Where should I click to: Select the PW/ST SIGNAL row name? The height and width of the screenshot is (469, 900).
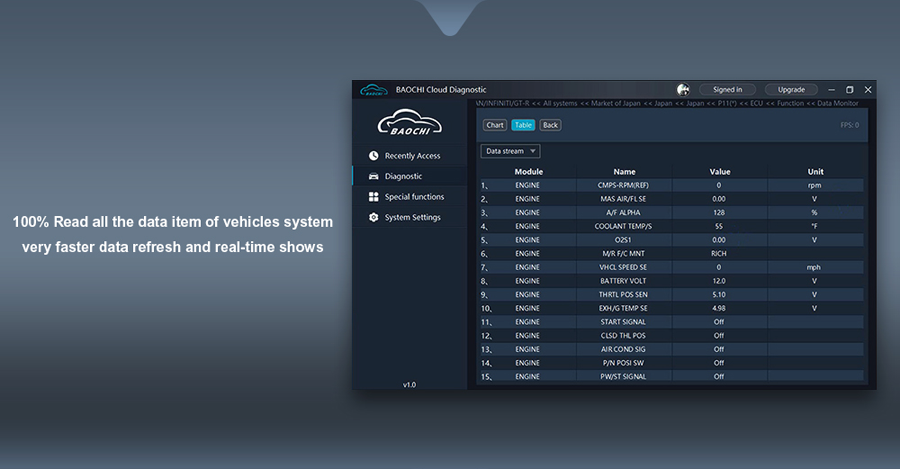pyautogui.click(x=623, y=377)
